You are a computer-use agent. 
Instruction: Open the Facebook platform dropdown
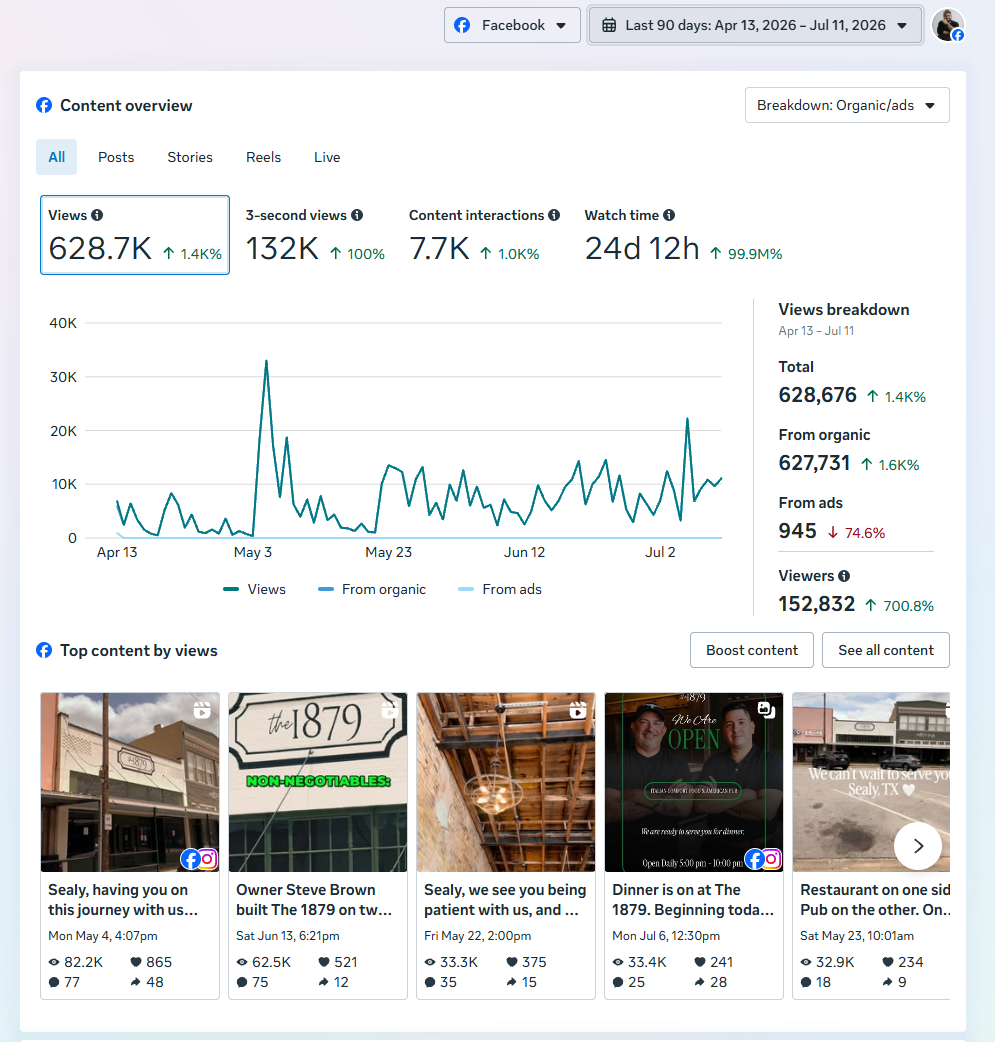tap(512, 25)
